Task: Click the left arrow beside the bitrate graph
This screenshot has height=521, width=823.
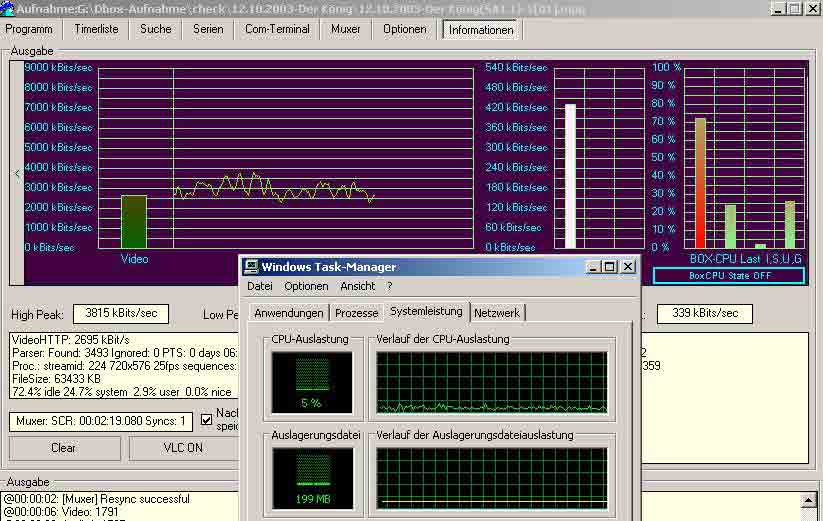Action: point(16,173)
